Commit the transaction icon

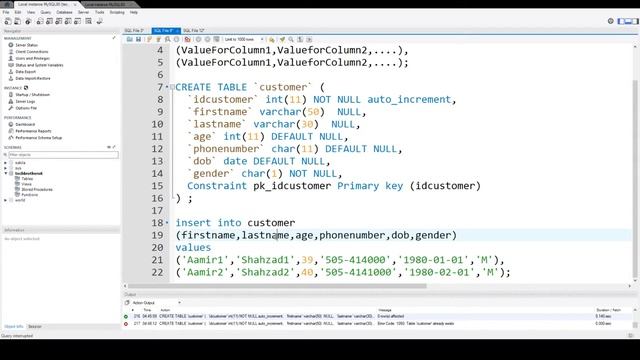(198, 40)
